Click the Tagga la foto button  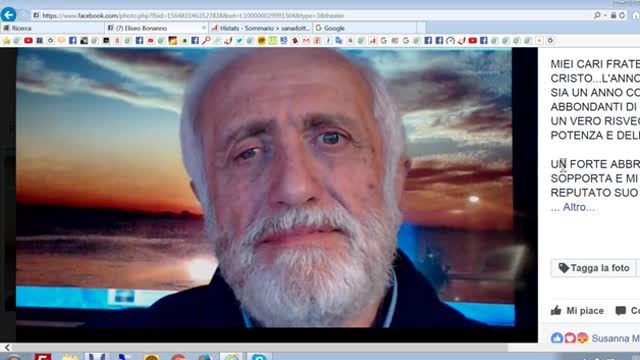point(593,268)
